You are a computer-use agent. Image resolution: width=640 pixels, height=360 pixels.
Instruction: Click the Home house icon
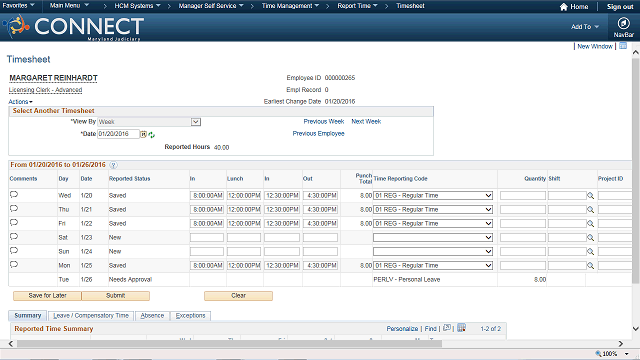[x=564, y=7]
